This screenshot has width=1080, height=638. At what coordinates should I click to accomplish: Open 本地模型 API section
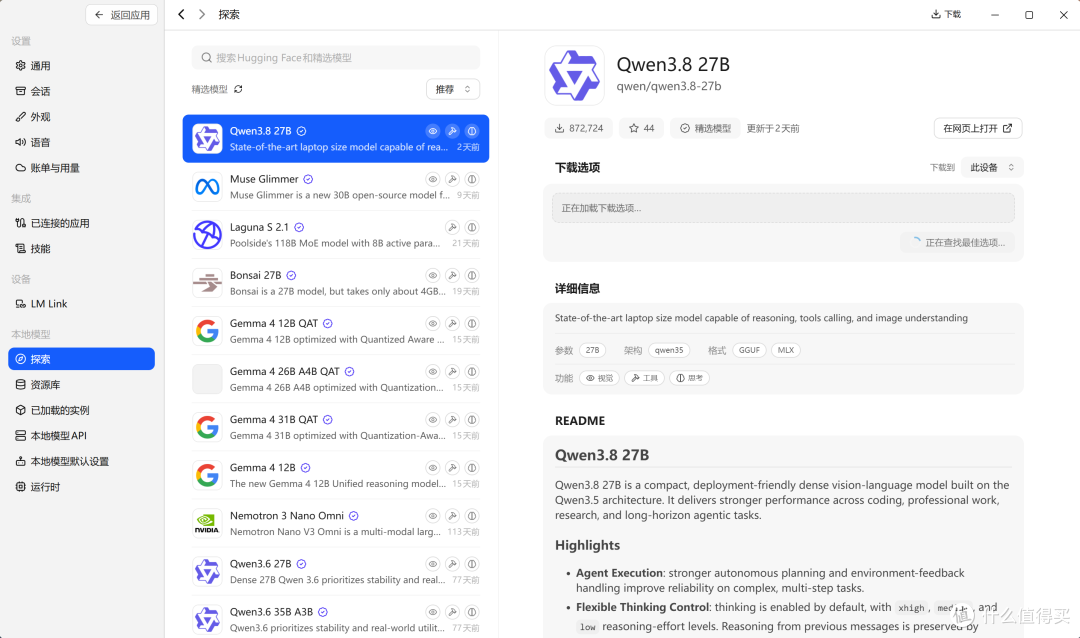(x=81, y=435)
